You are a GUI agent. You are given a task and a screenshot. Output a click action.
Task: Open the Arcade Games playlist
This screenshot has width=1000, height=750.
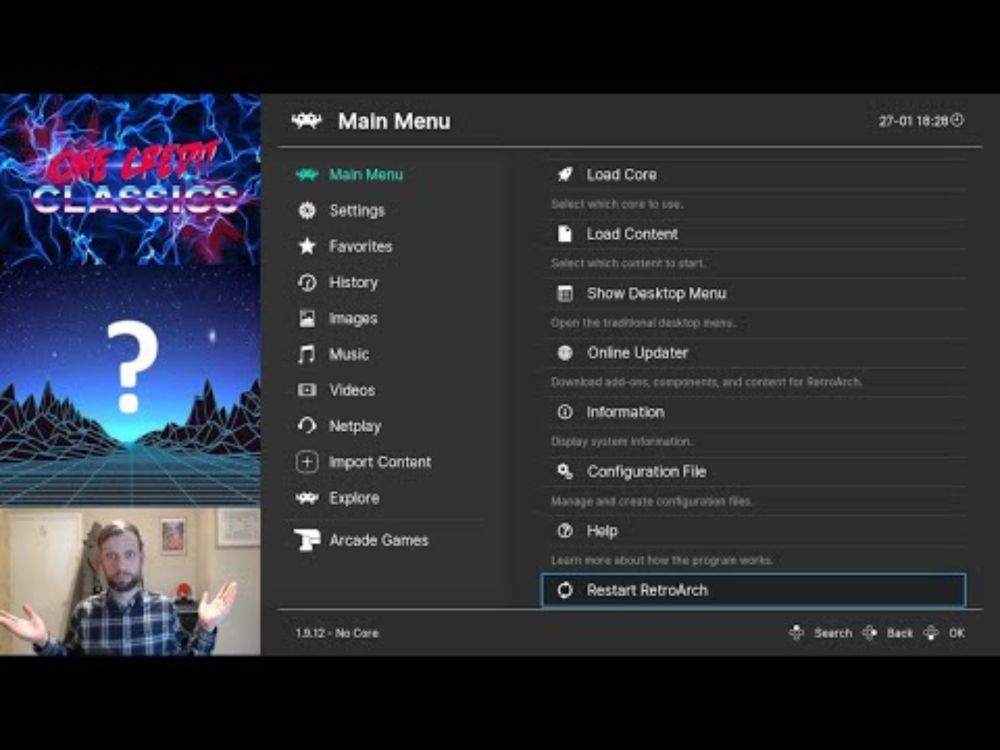point(379,540)
